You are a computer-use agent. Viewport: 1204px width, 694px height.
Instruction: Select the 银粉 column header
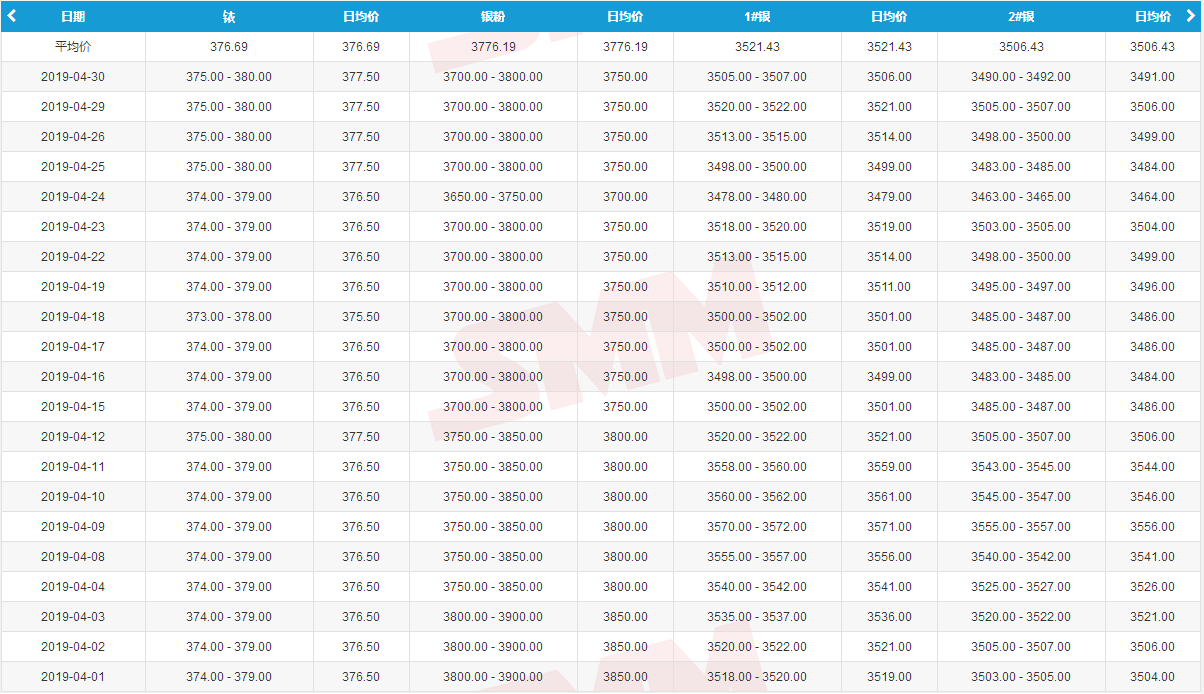[x=493, y=17]
